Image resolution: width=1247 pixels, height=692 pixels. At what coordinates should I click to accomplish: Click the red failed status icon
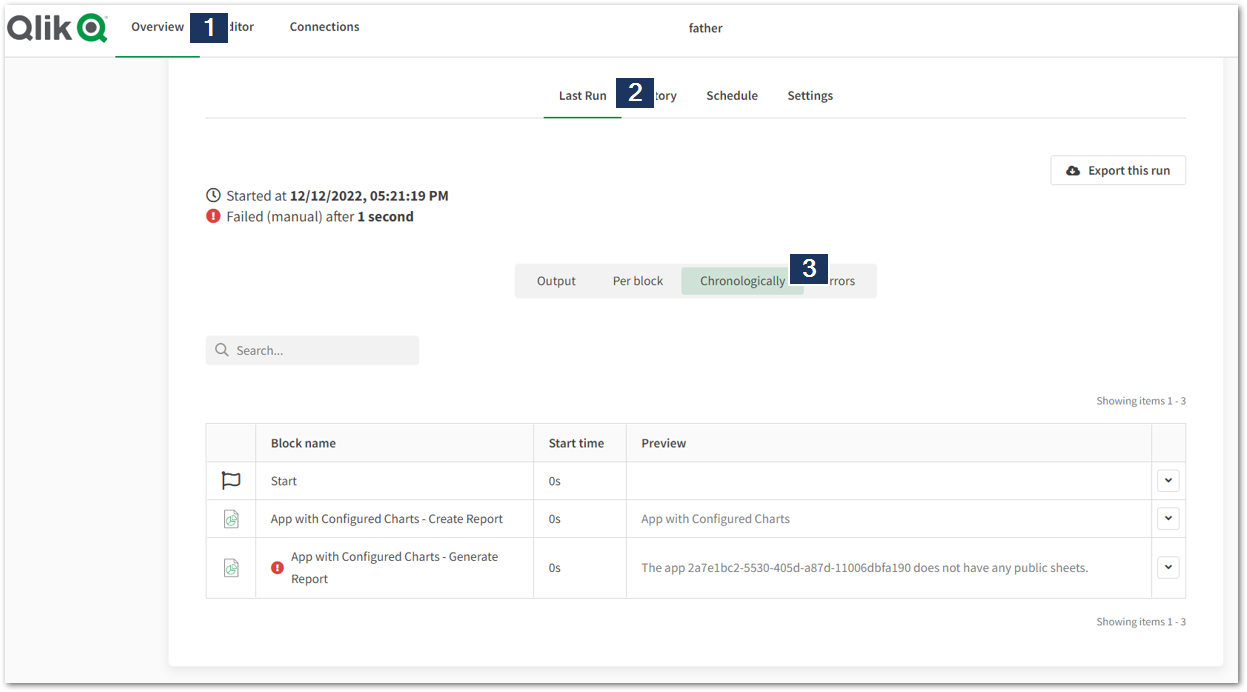click(213, 216)
